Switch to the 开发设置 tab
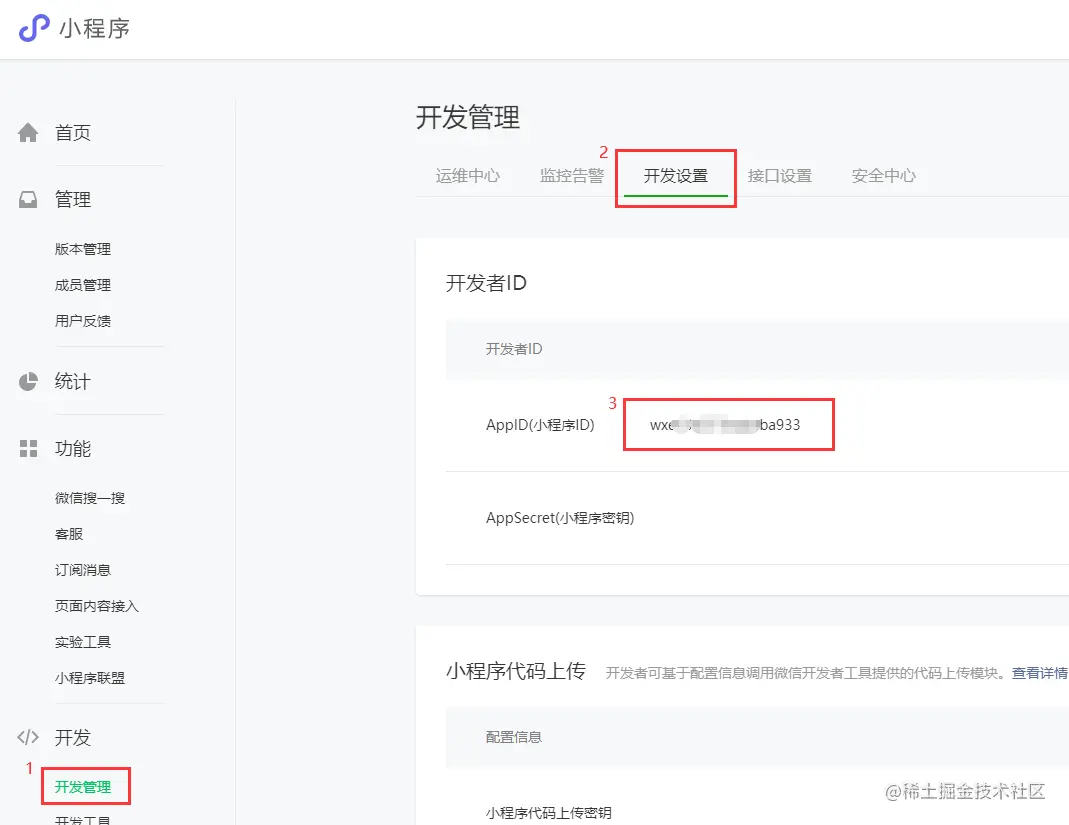 pos(676,176)
